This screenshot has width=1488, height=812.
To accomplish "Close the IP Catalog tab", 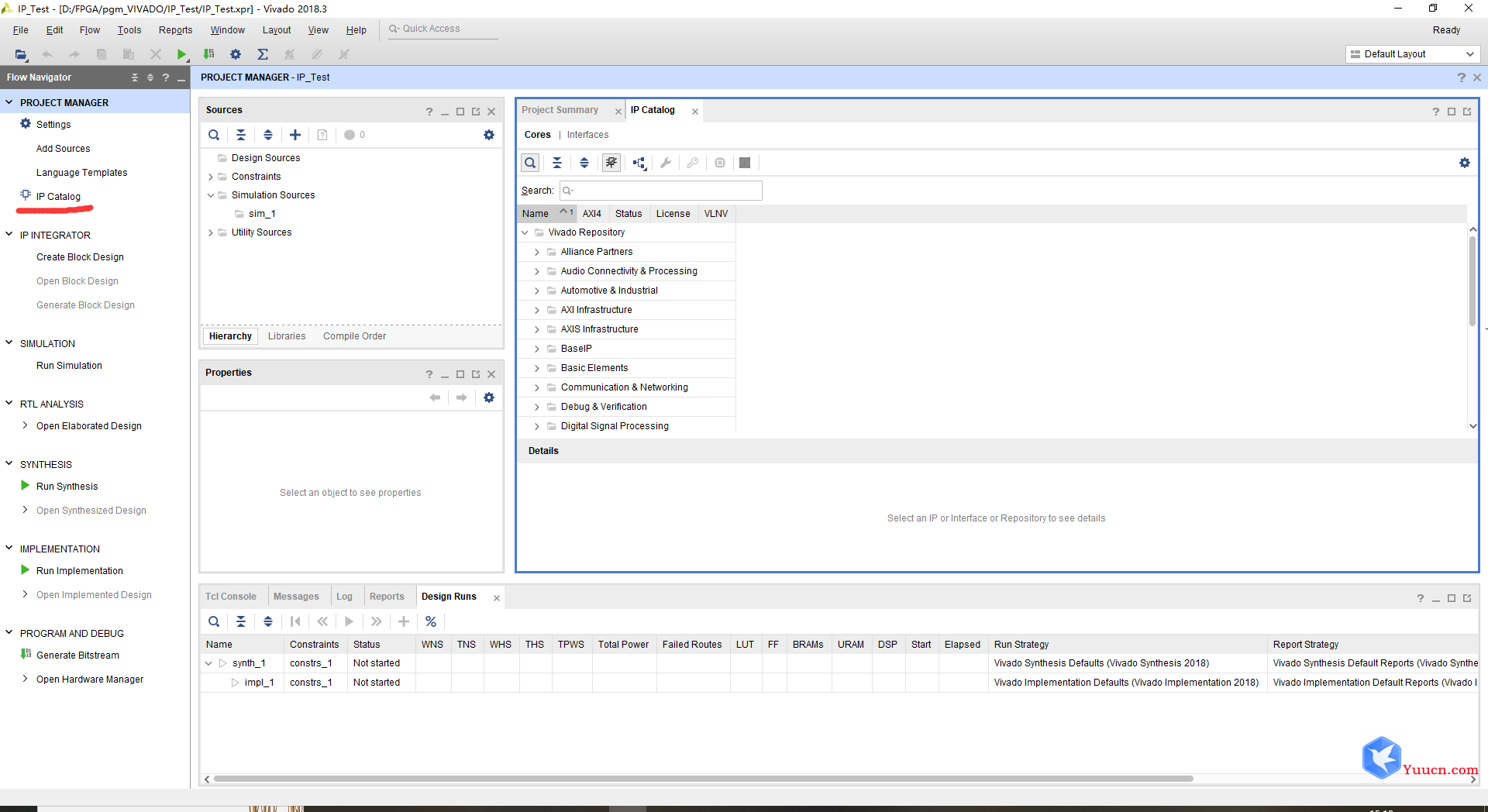I will click(695, 112).
